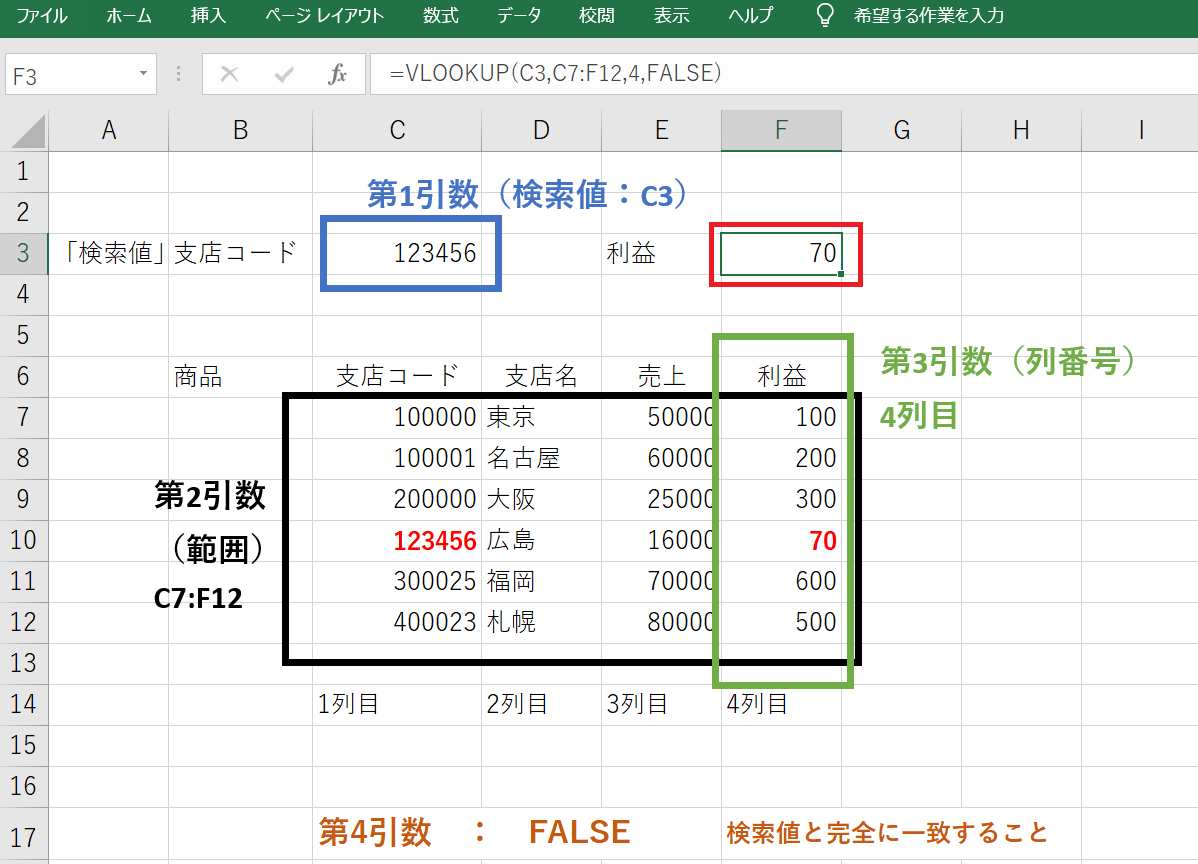
Task: Click the 利益 header in row 6
Action: [782, 376]
